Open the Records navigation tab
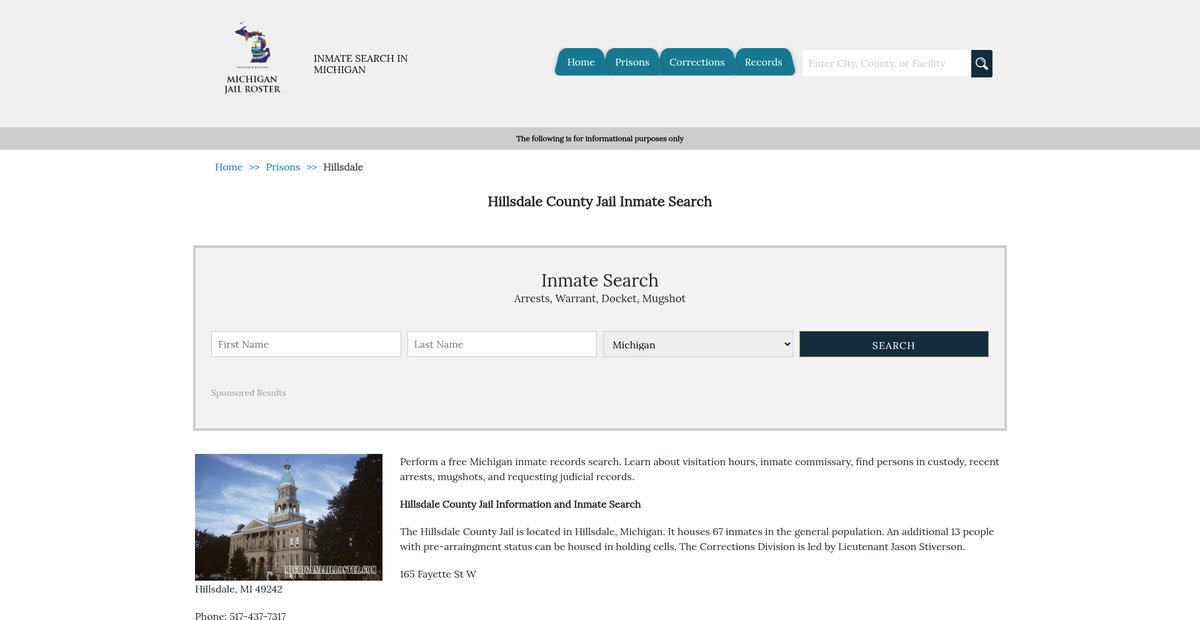The image size is (1200, 620). pyautogui.click(x=764, y=62)
